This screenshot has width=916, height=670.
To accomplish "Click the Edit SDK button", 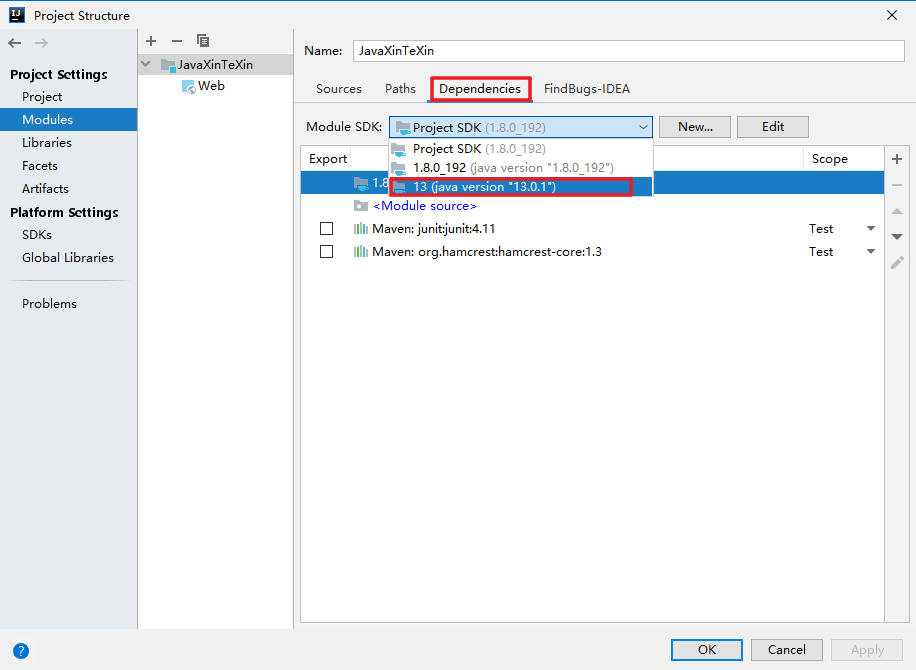I will pos(773,127).
